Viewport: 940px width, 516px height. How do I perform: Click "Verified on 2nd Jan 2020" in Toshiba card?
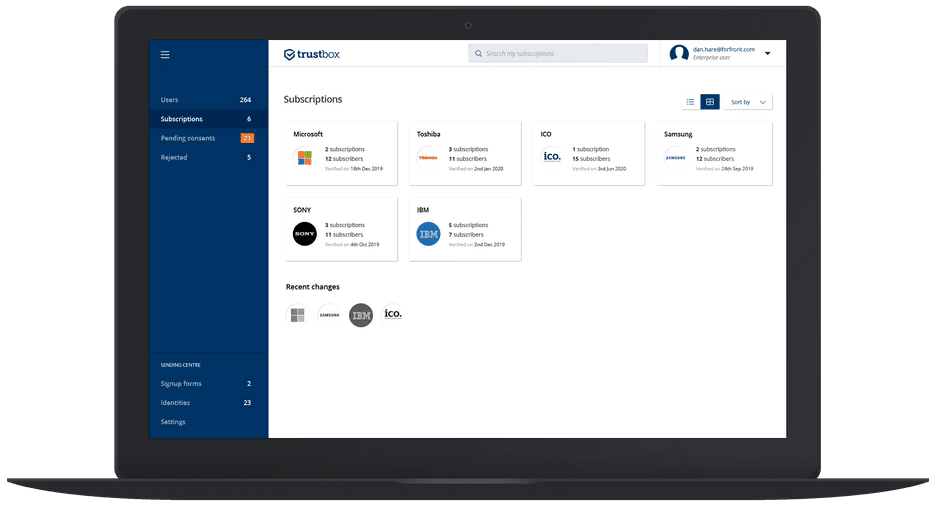[476, 169]
